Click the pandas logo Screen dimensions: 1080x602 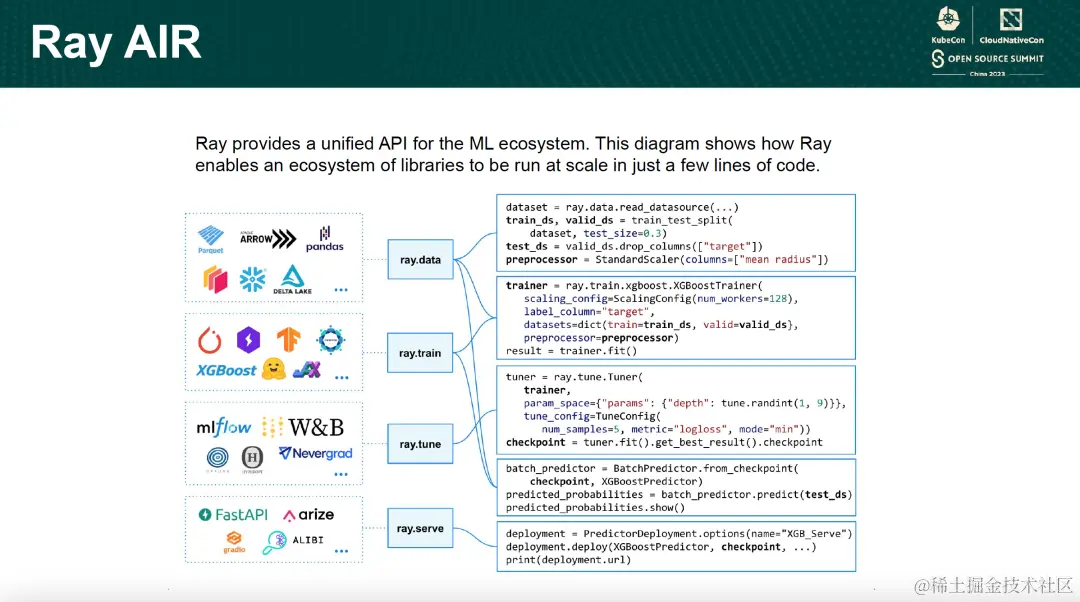coord(324,239)
